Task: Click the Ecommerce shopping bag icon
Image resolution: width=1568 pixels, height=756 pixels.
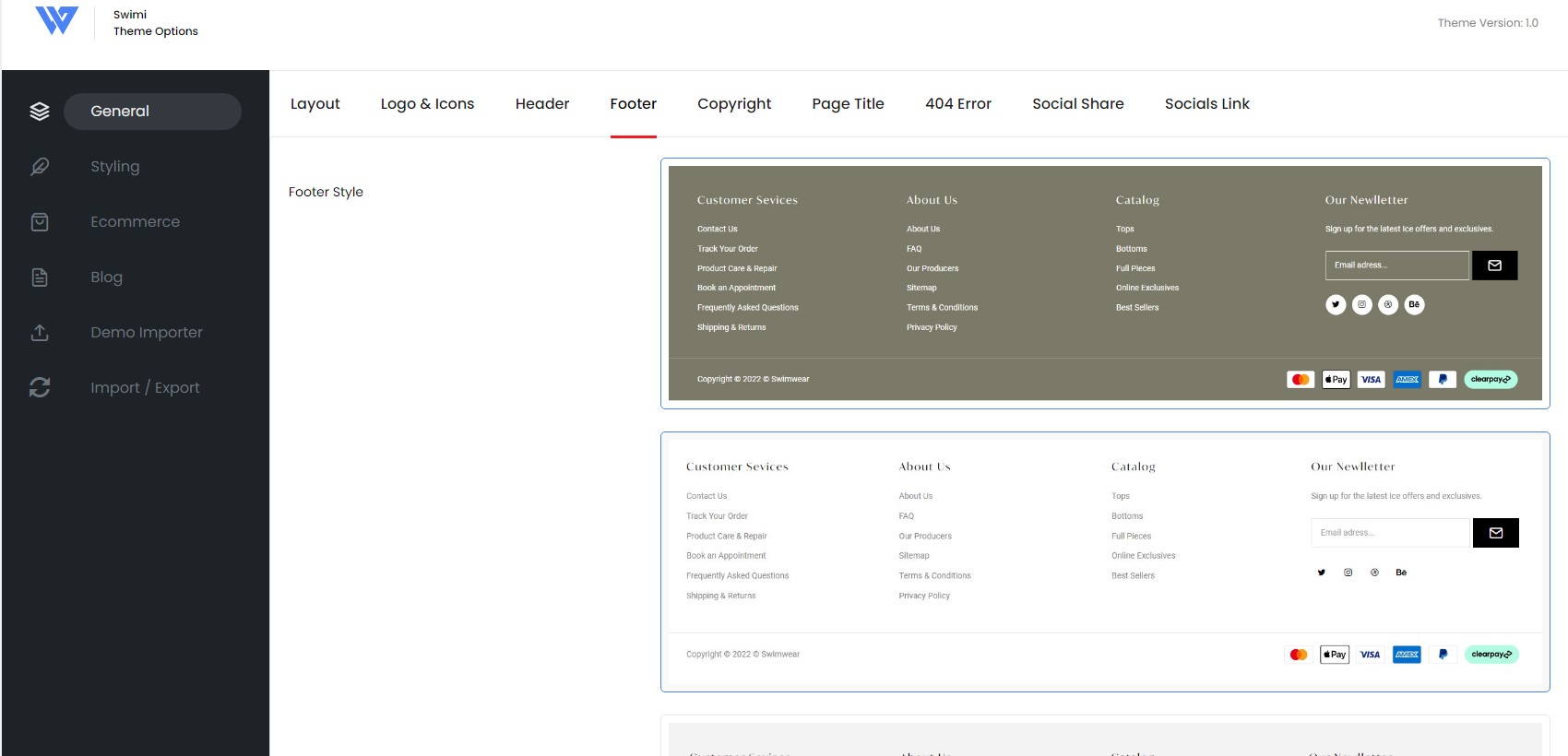Action: [x=40, y=222]
